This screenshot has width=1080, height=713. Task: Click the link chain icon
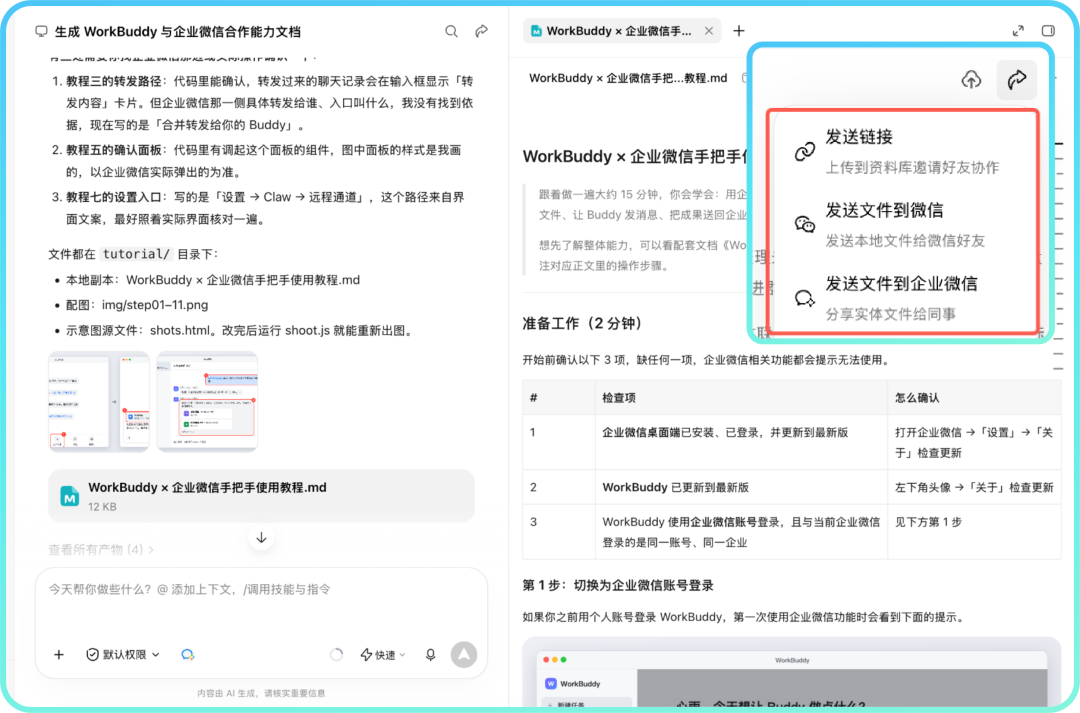click(804, 152)
